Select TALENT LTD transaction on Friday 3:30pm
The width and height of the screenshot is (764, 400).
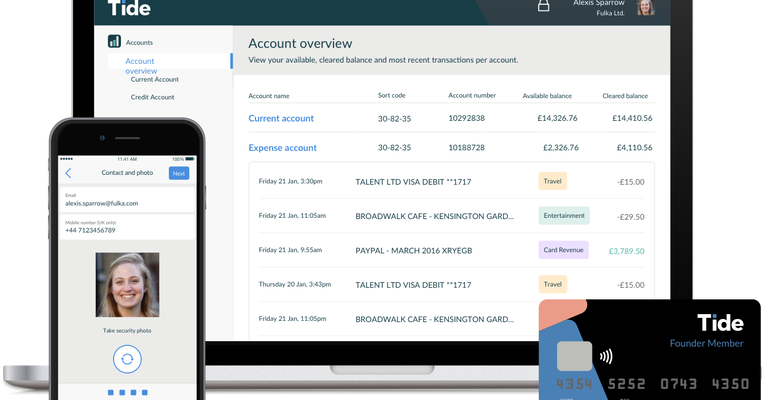(413, 182)
